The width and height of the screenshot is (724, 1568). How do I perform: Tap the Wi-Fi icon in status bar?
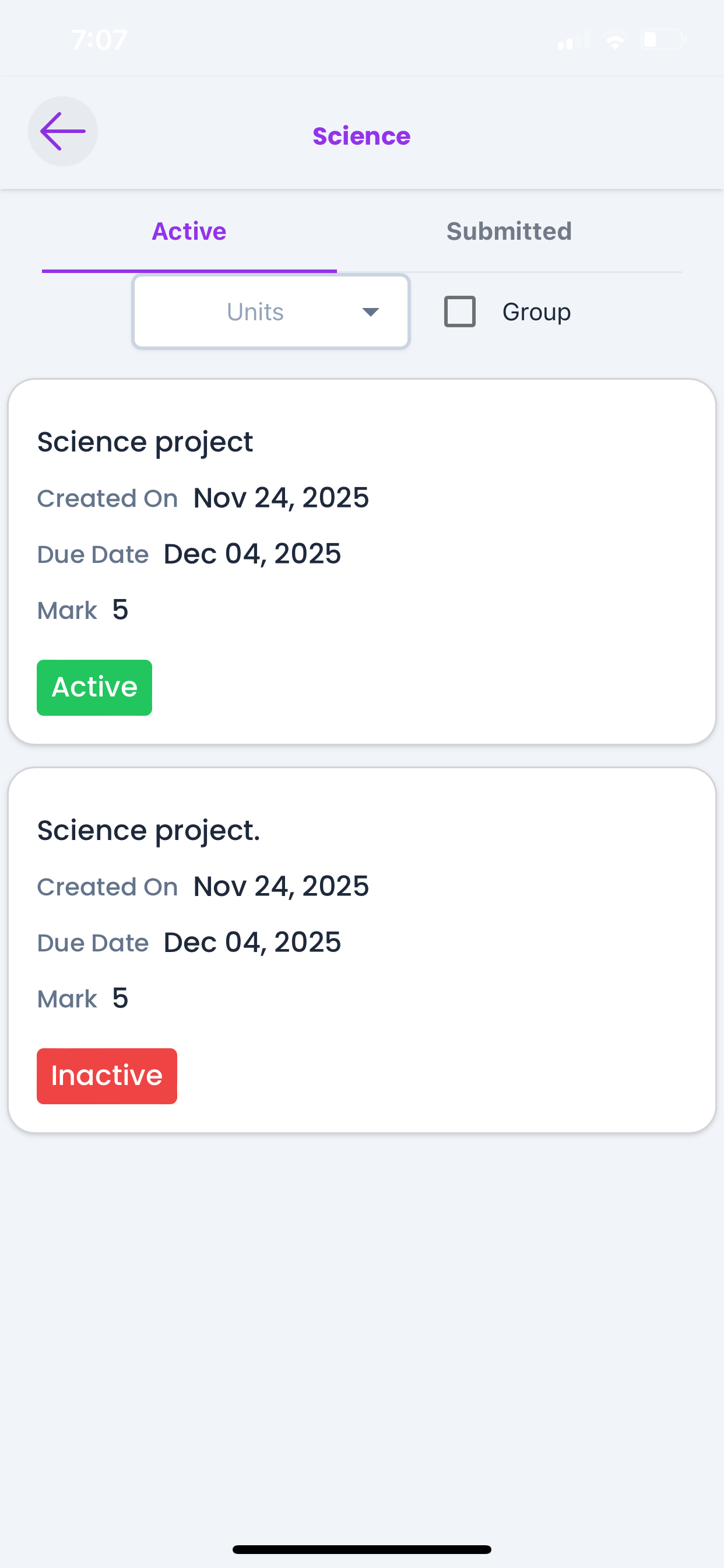[615, 41]
